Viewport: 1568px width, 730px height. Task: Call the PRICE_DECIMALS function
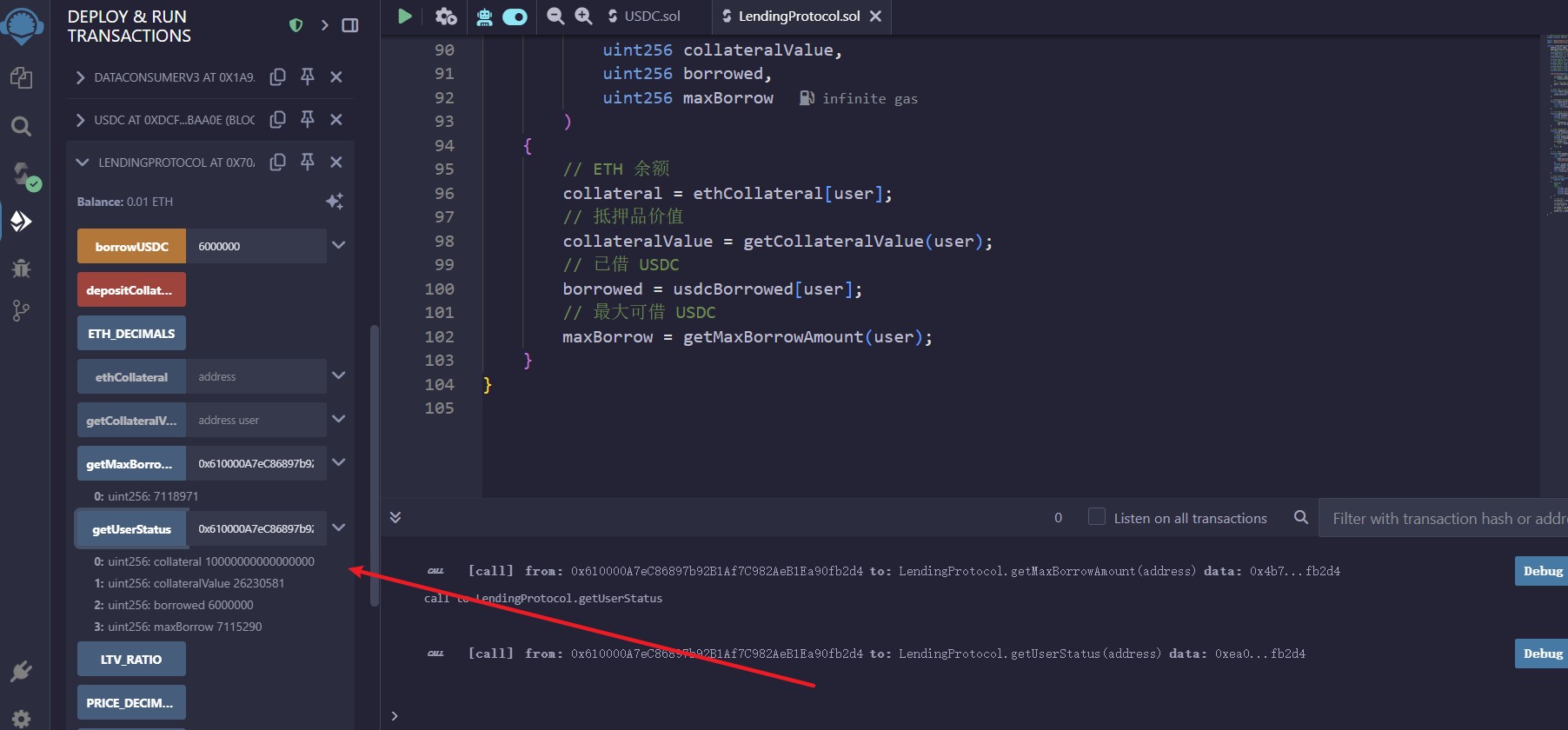[131, 702]
